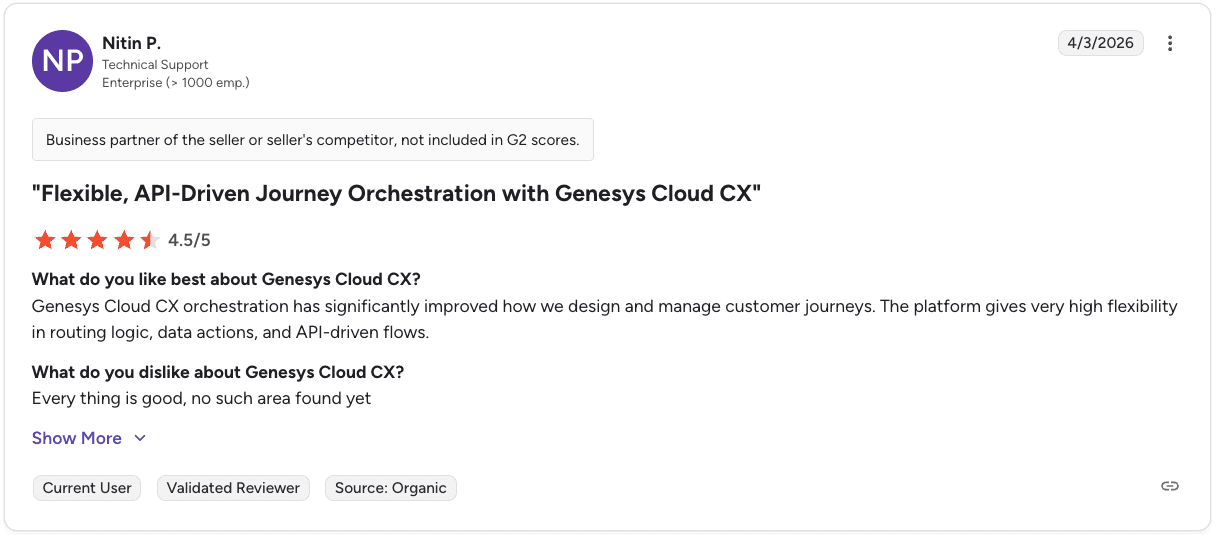1216x535 pixels.
Task: Click the Enterprise company size label
Action: coord(175,83)
